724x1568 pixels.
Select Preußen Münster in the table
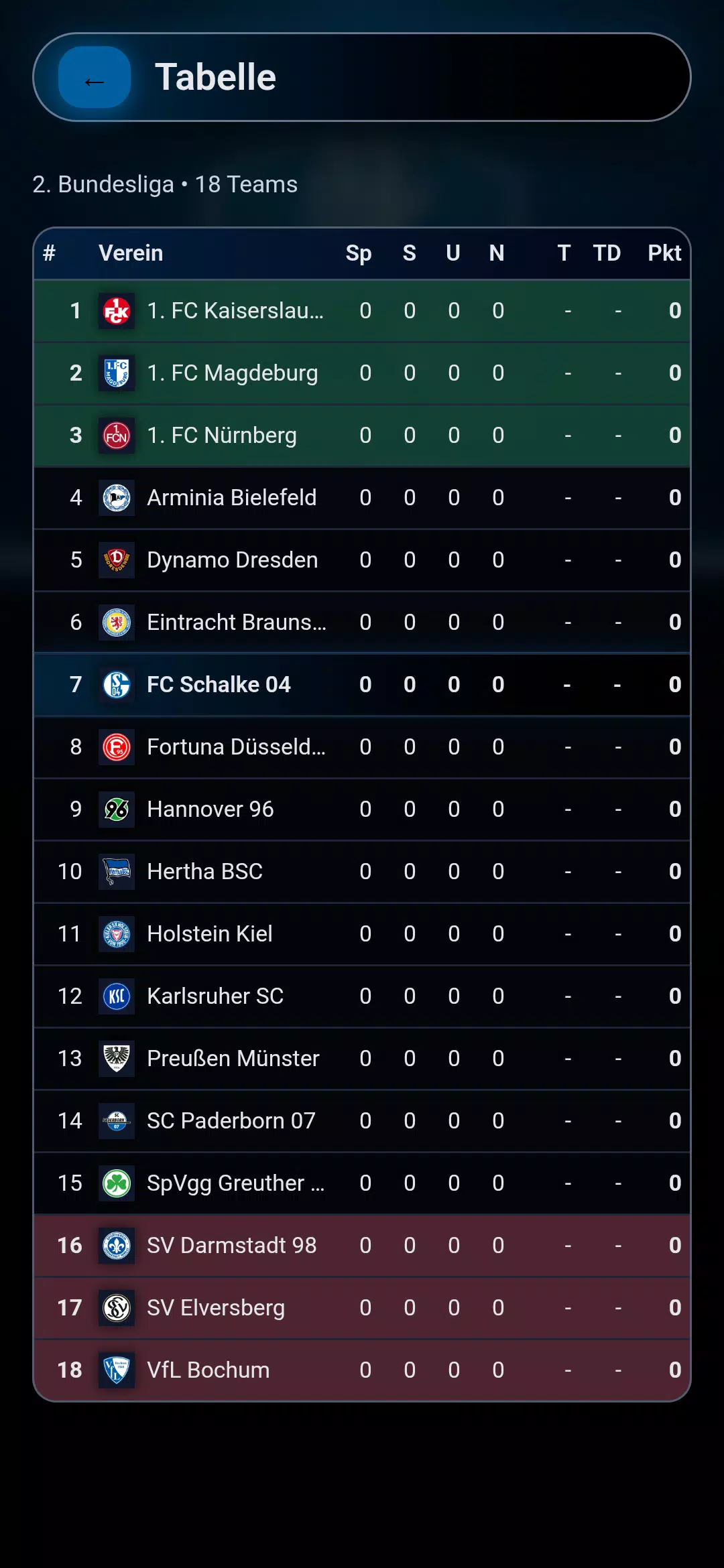tap(233, 1059)
